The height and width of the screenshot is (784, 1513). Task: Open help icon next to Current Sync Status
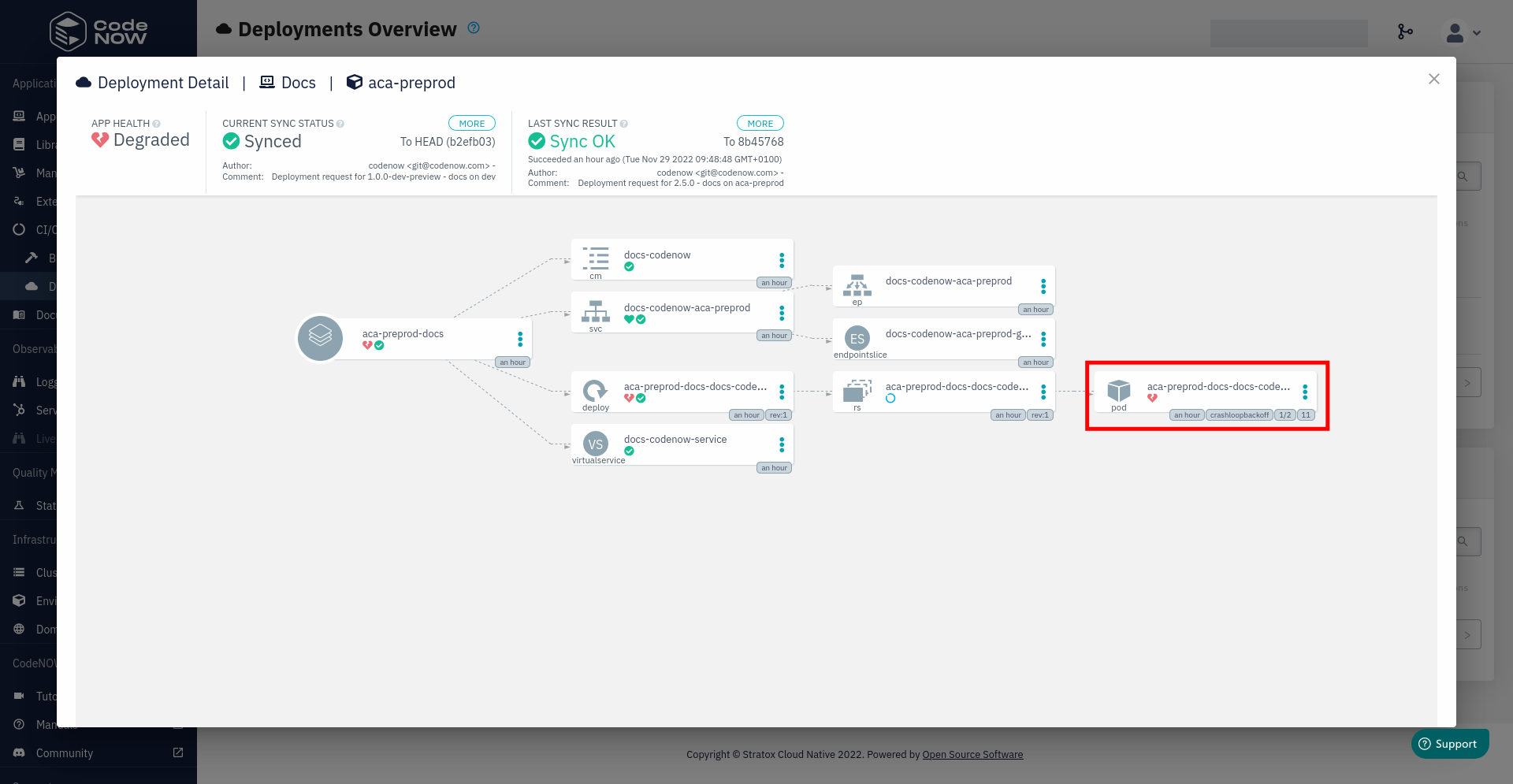(340, 124)
